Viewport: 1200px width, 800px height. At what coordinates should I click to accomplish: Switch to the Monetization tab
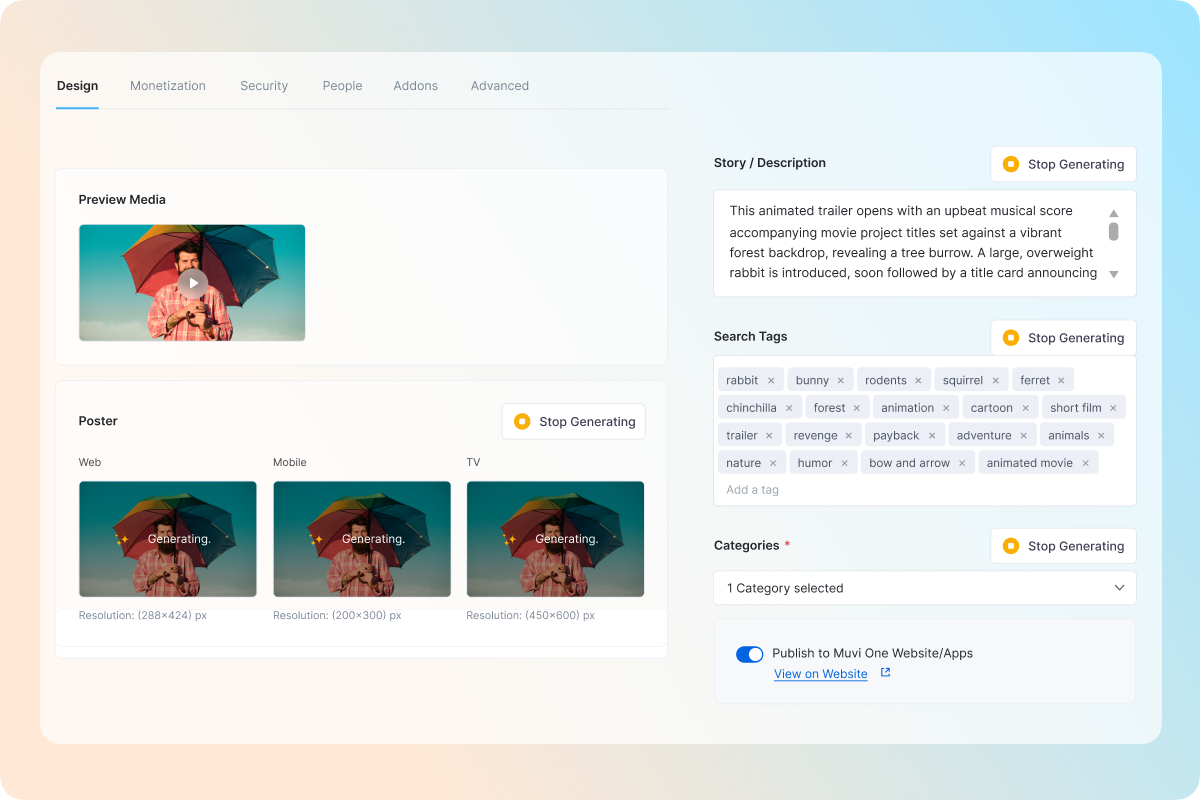click(x=168, y=86)
